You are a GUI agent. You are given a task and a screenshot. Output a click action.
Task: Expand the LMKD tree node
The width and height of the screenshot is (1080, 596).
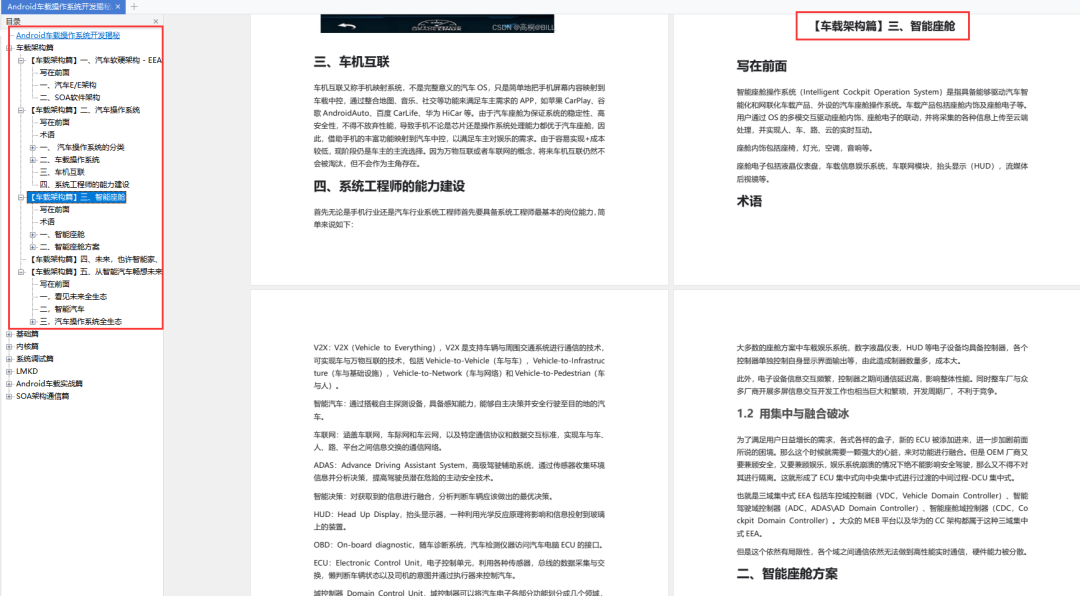(9, 371)
